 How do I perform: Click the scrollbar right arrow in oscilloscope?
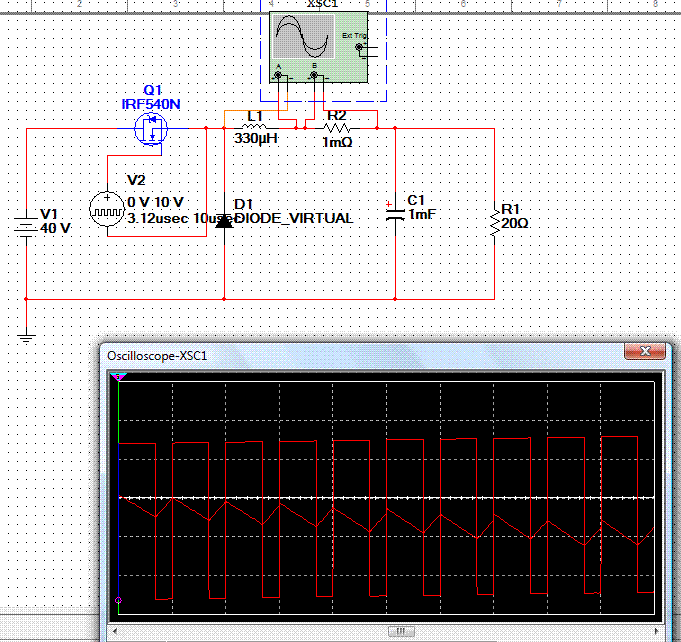point(656,631)
